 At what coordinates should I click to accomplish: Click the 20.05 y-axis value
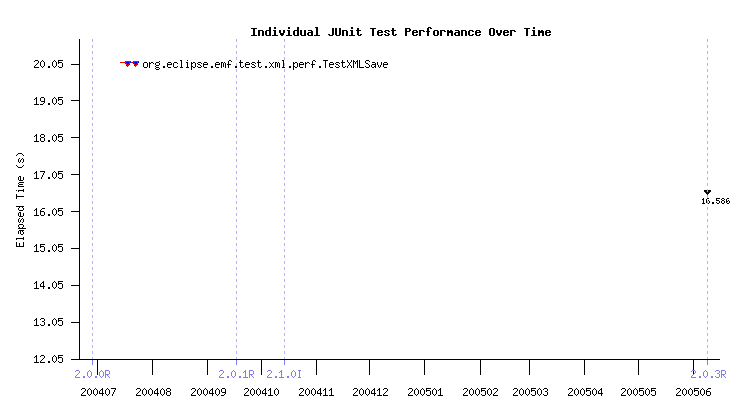point(49,64)
